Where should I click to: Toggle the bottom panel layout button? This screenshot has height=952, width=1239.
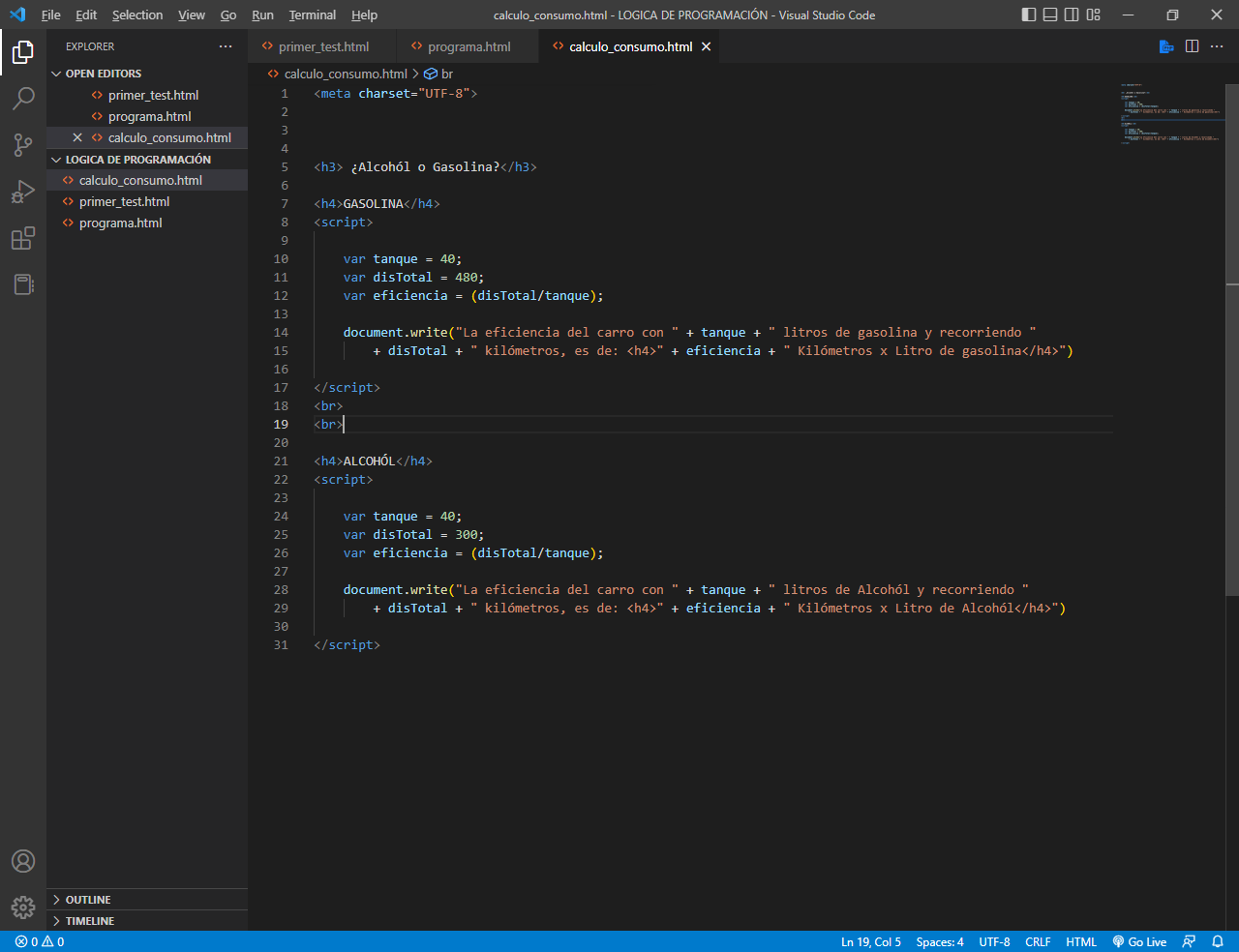tap(1050, 15)
